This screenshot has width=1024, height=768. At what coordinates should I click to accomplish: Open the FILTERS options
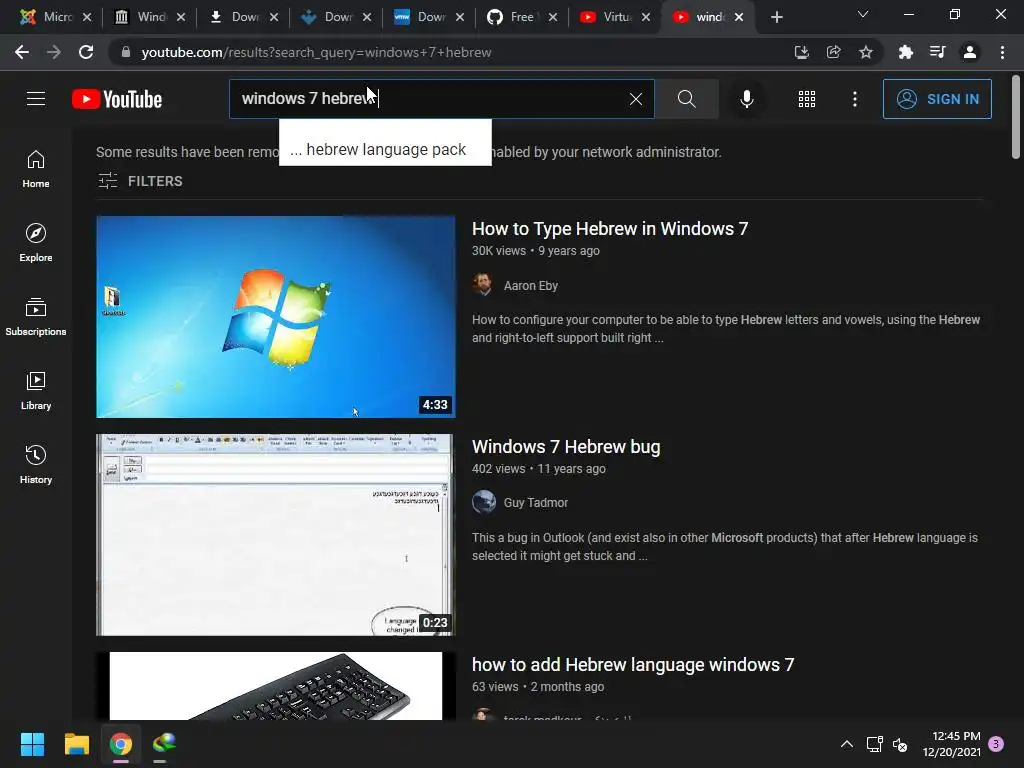click(x=140, y=181)
